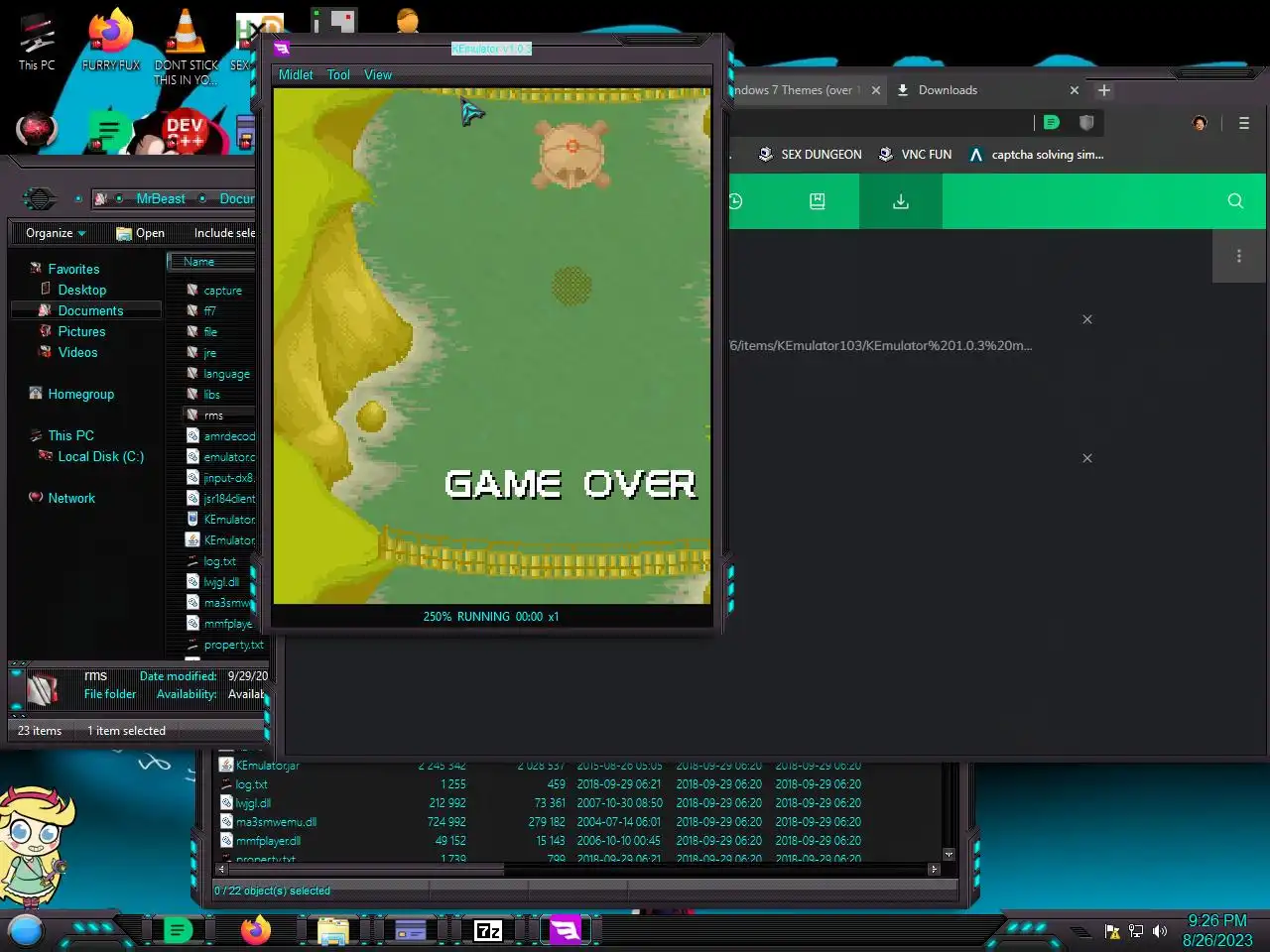Select Desktop in Explorer navigation pane

click(81, 290)
